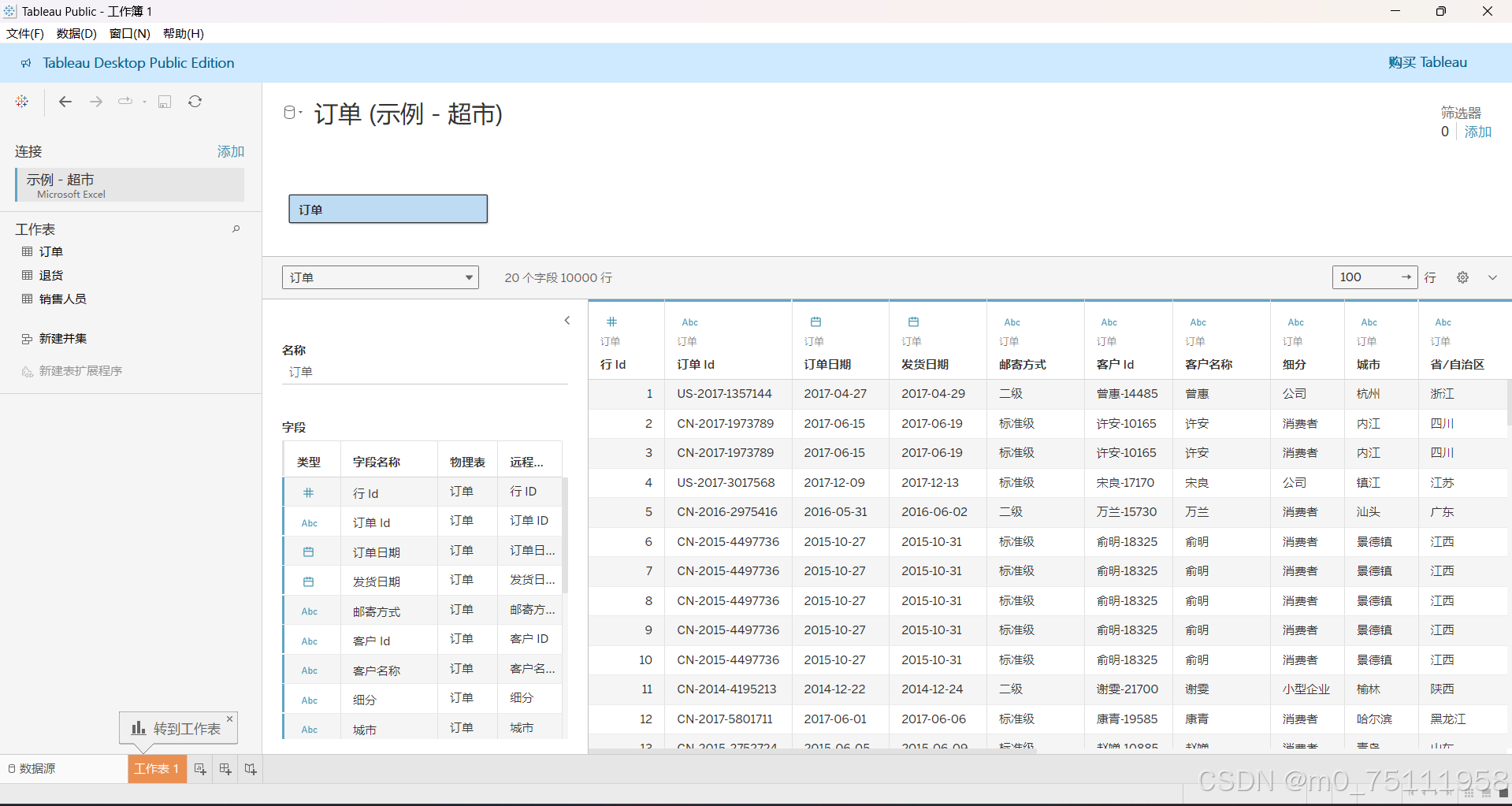Click Abc type icon of 客户名称 column

tap(1198, 322)
